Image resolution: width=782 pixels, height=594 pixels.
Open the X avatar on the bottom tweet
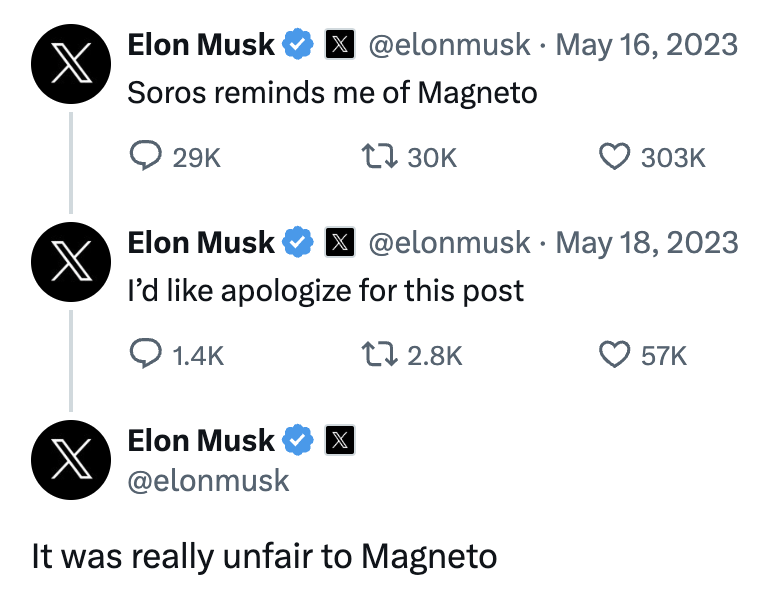tap(71, 460)
